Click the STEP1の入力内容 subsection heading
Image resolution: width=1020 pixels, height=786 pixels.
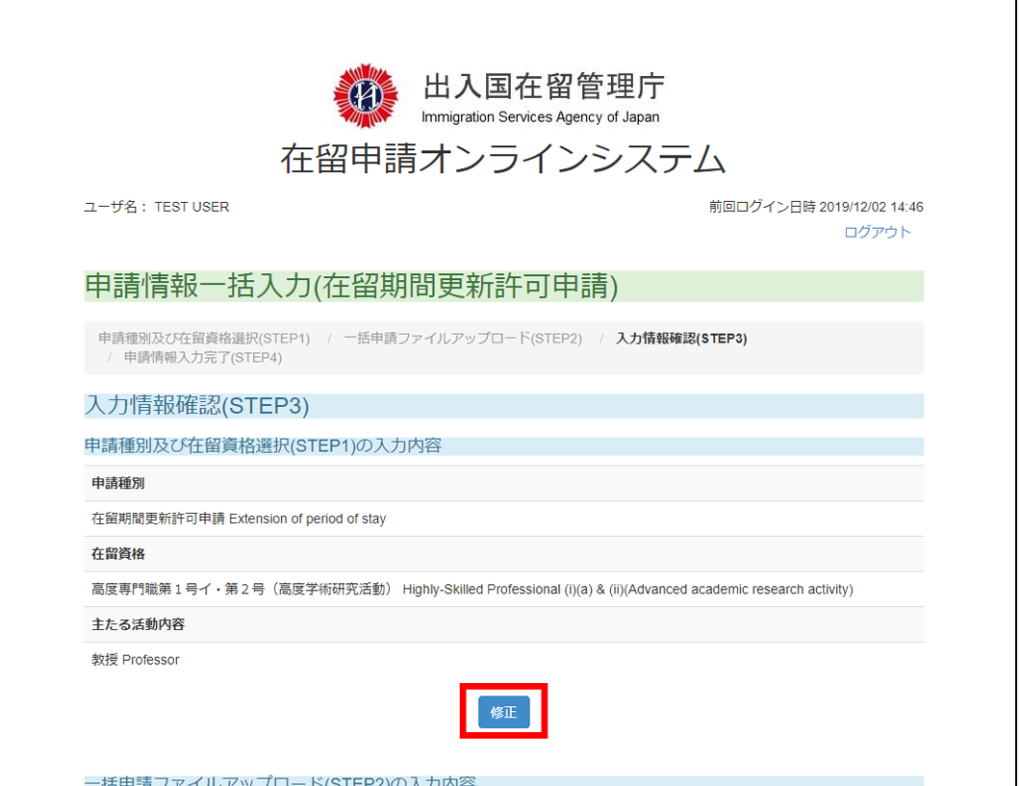(x=262, y=446)
